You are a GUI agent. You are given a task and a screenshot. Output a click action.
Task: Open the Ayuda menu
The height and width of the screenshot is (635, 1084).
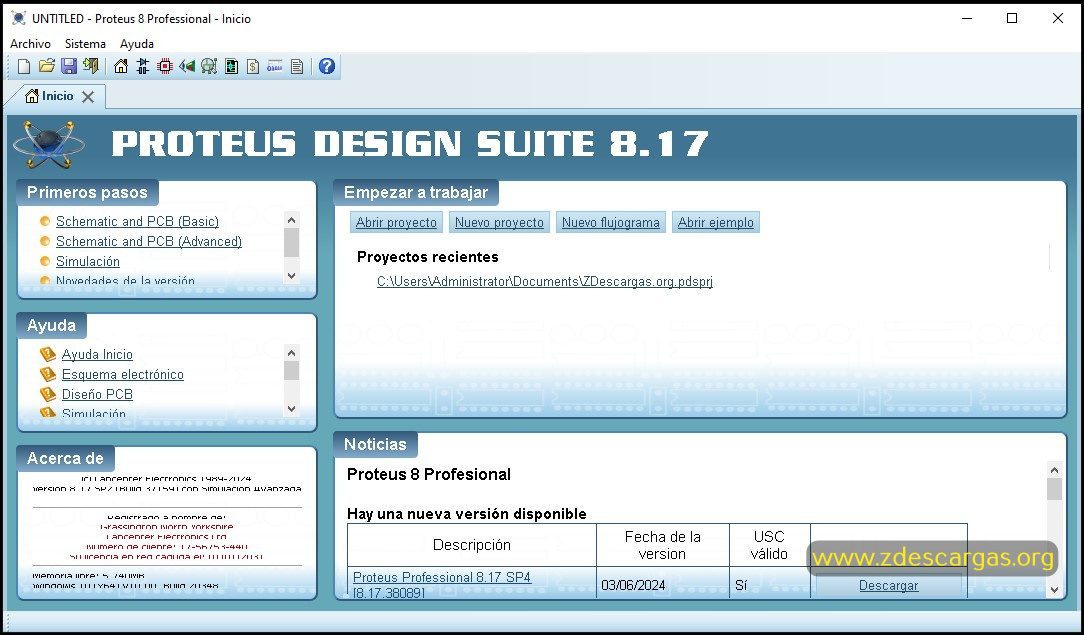(137, 44)
